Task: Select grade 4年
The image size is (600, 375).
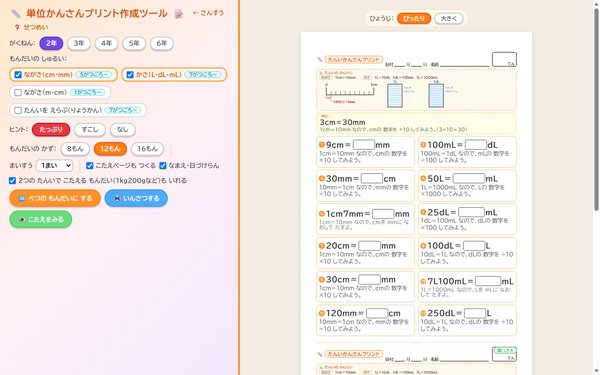Action: (x=106, y=43)
